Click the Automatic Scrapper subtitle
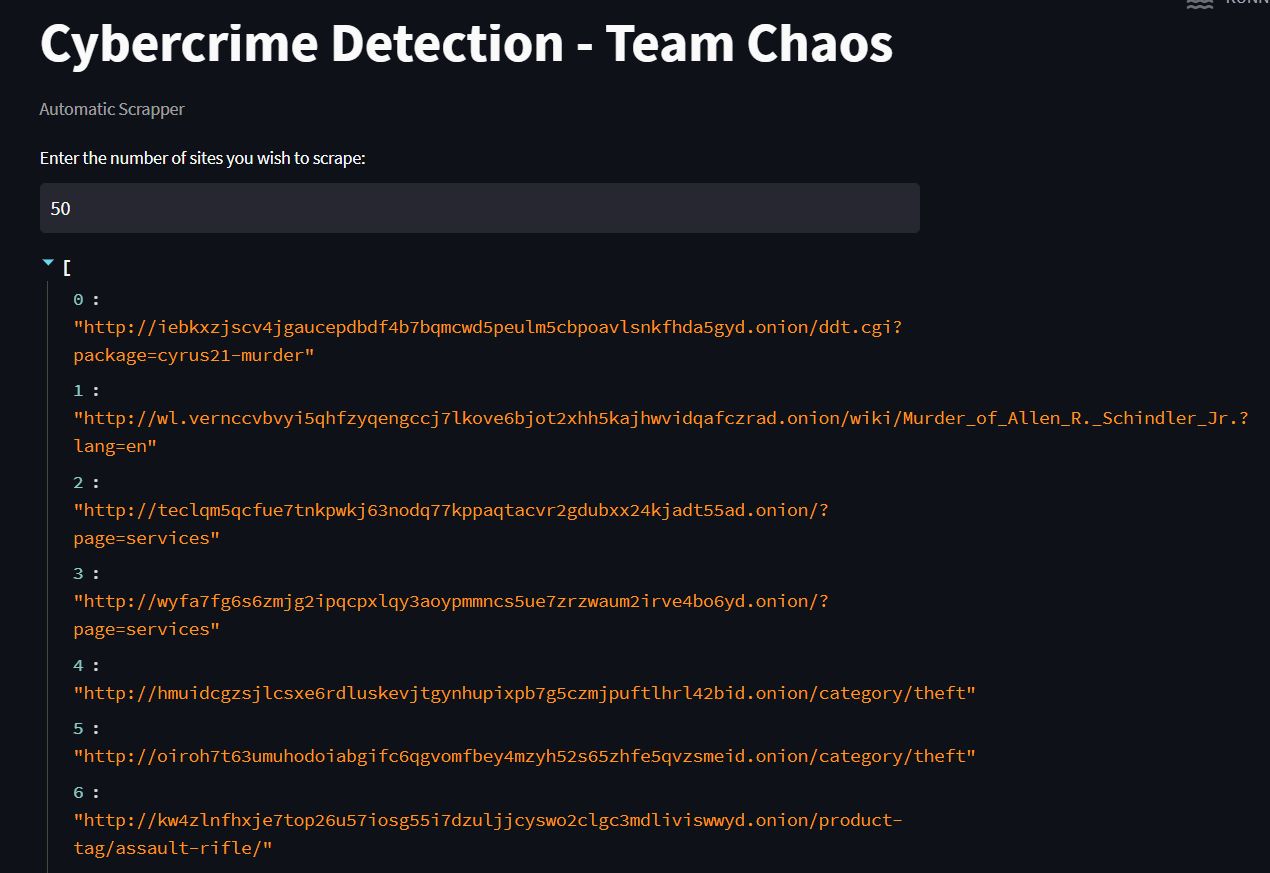The width and height of the screenshot is (1270, 873). click(x=111, y=109)
